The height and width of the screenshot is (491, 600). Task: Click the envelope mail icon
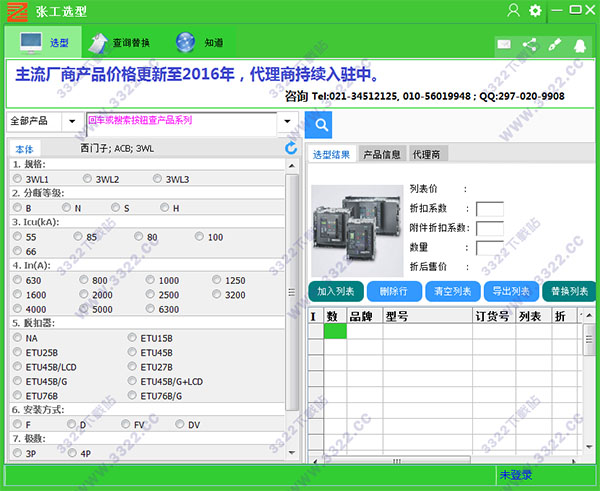point(505,45)
